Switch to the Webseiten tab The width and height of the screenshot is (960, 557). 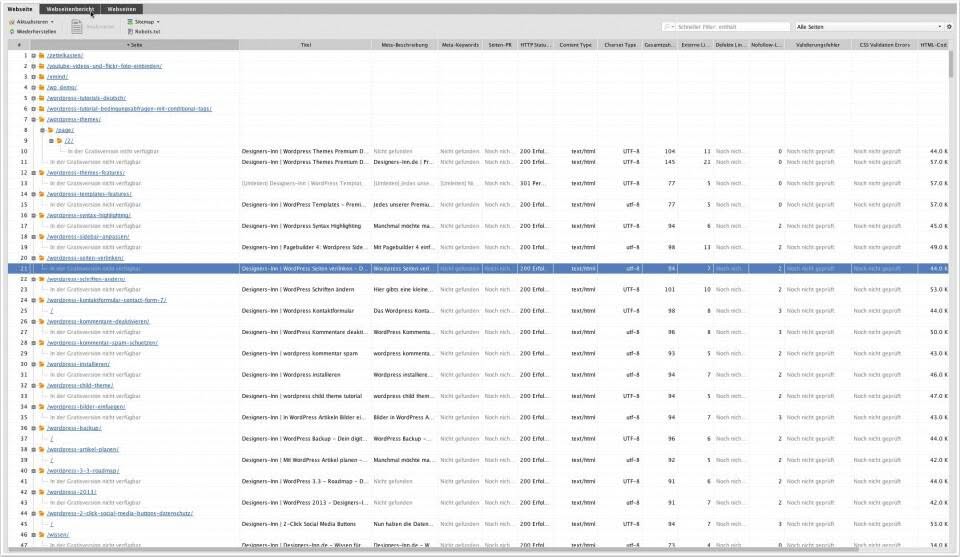click(121, 9)
